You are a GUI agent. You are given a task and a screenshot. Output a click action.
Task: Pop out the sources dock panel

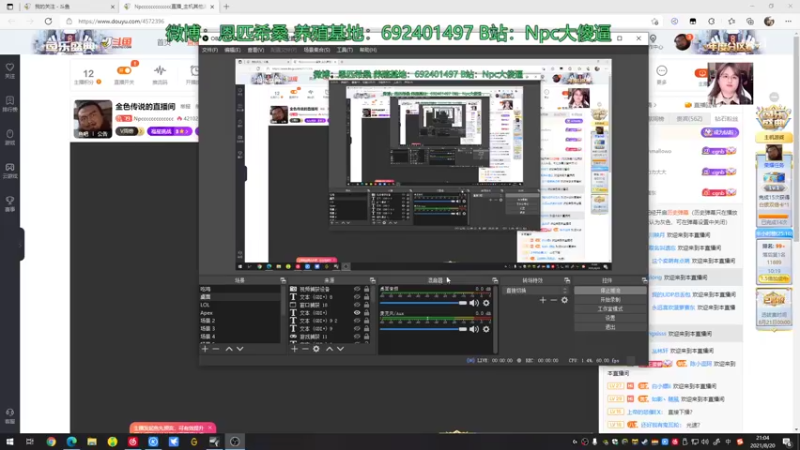pyautogui.click(x=372, y=280)
